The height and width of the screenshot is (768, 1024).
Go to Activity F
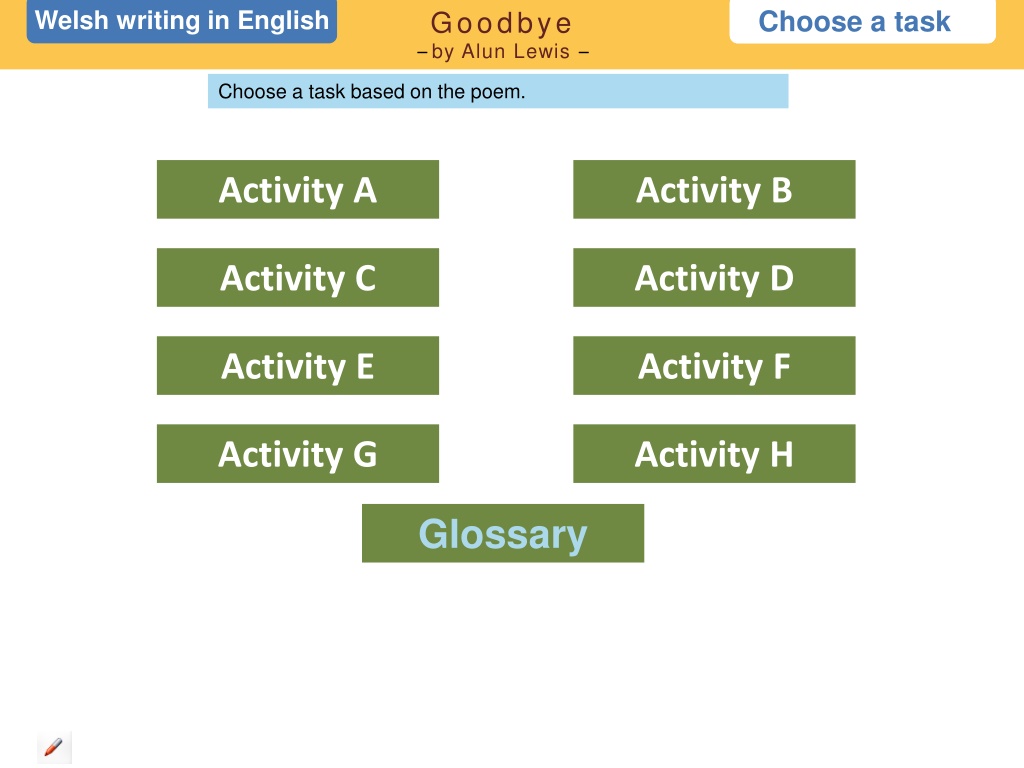(714, 366)
